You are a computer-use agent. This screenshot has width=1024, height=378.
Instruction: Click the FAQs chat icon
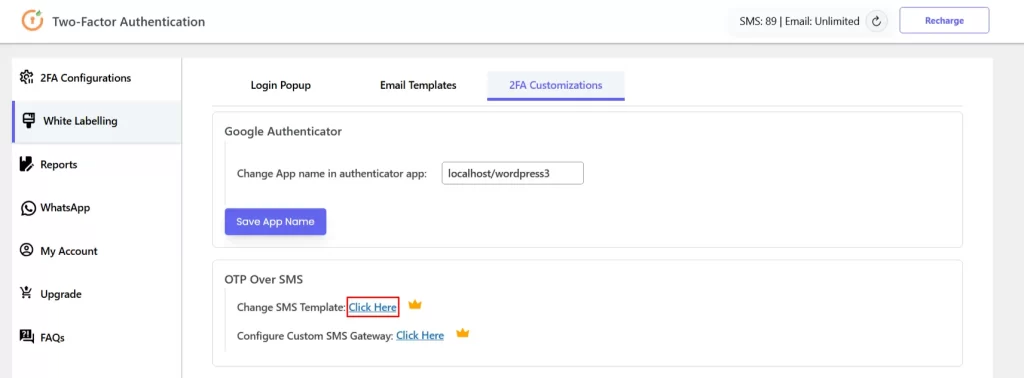(27, 337)
